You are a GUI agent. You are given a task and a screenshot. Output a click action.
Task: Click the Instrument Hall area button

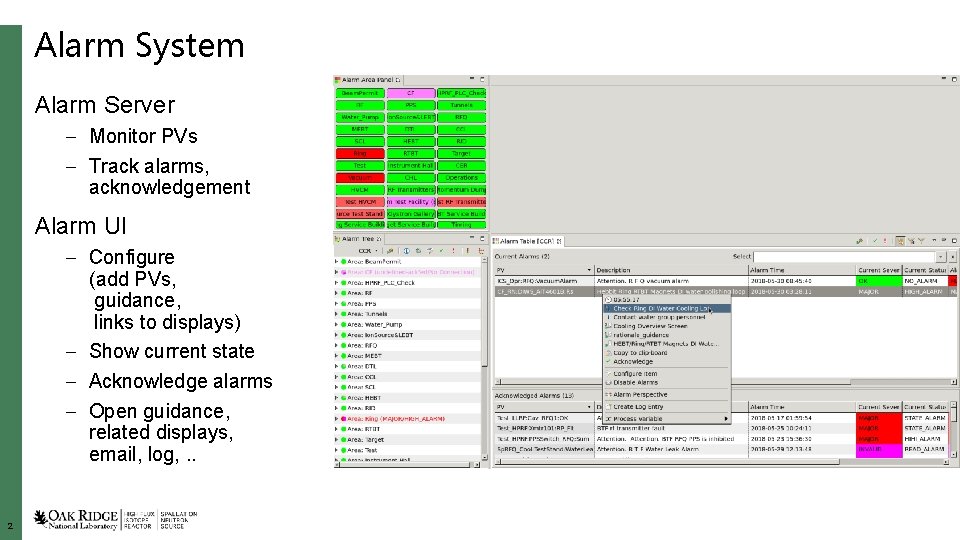pos(411,165)
